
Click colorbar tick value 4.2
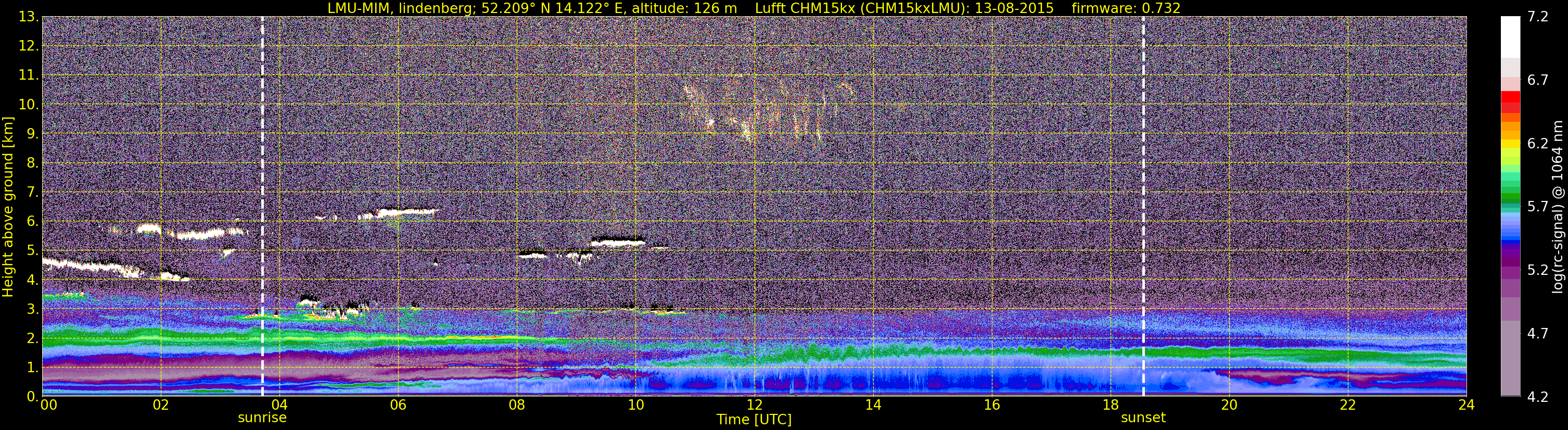point(1538,397)
